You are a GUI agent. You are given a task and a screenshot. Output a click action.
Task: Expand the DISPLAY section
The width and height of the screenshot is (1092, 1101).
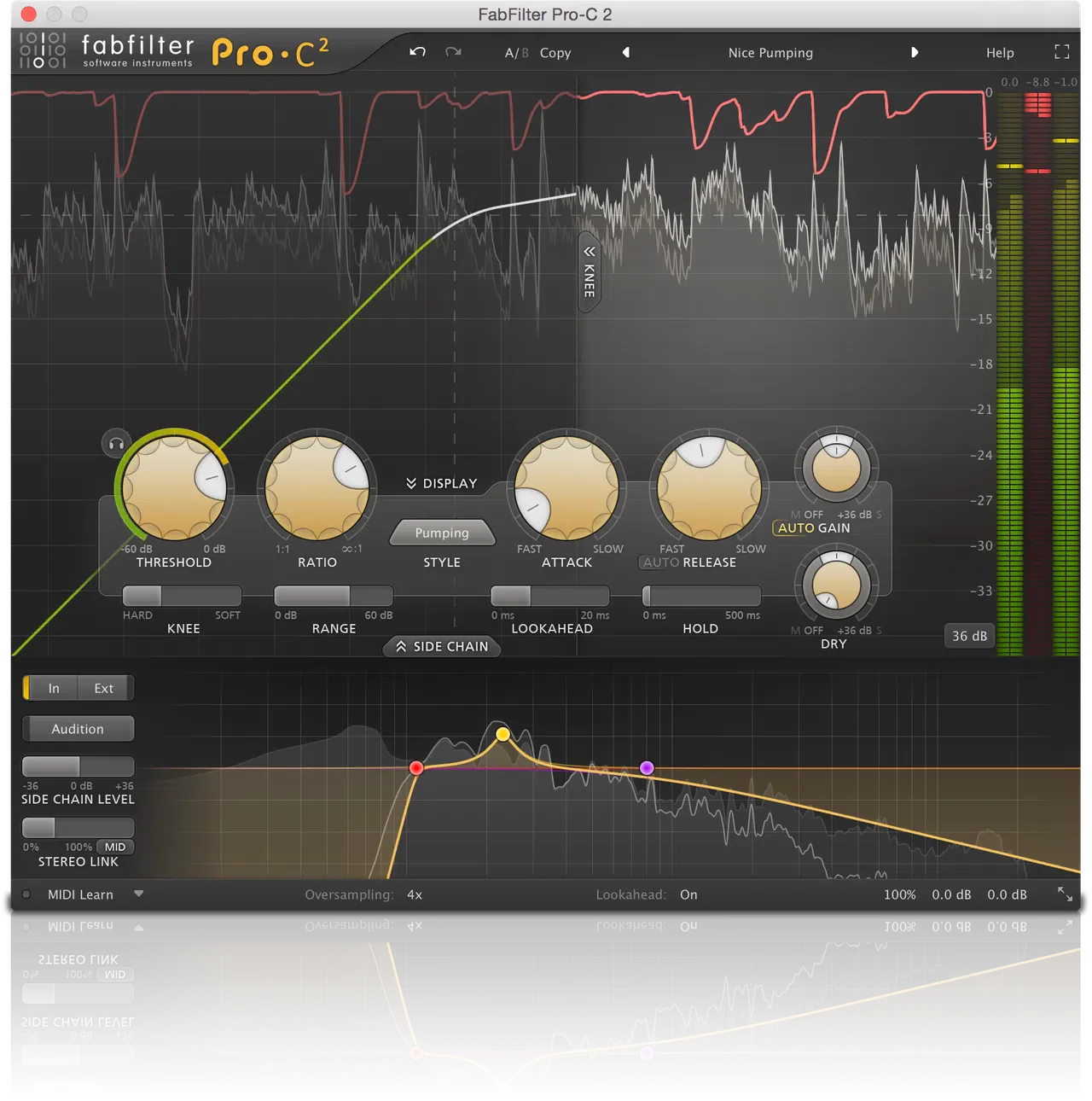point(441,482)
